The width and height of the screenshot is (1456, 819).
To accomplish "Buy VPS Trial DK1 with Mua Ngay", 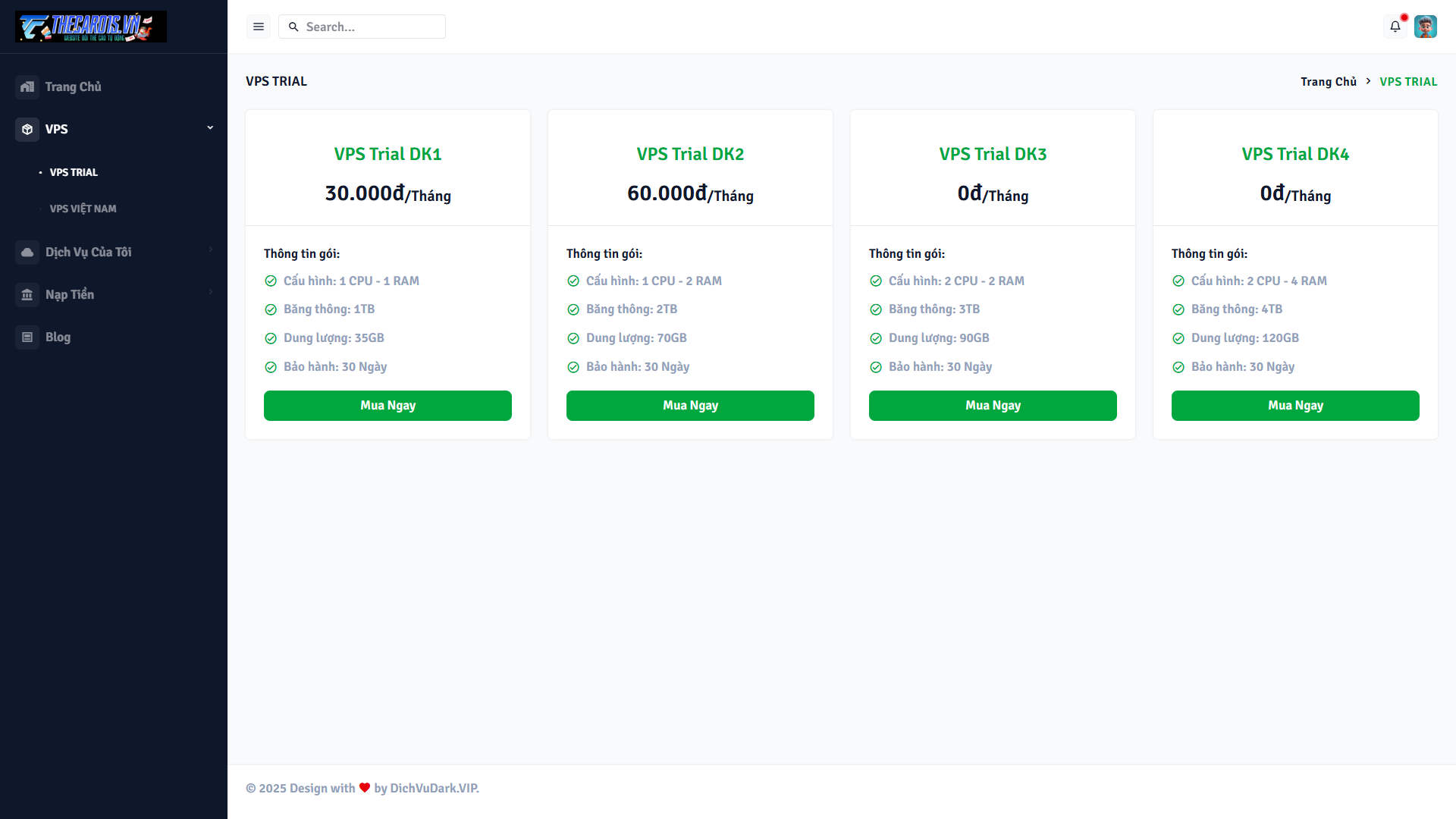I will (388, 406).
